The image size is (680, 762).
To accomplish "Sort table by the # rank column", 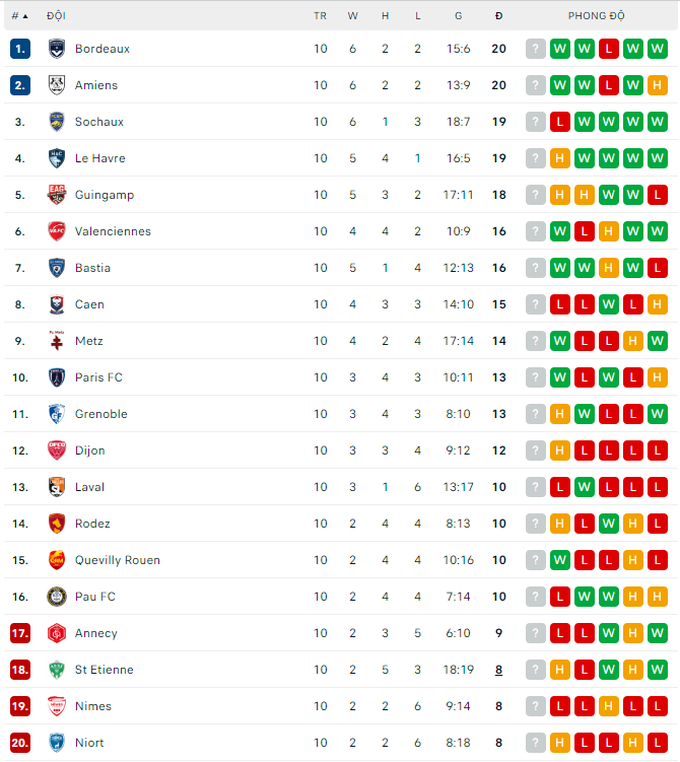I will 19,16.
